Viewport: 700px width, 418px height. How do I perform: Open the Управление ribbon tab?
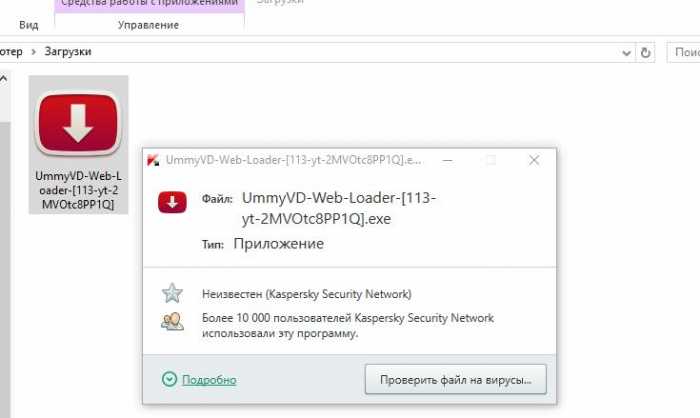(148, 25)
